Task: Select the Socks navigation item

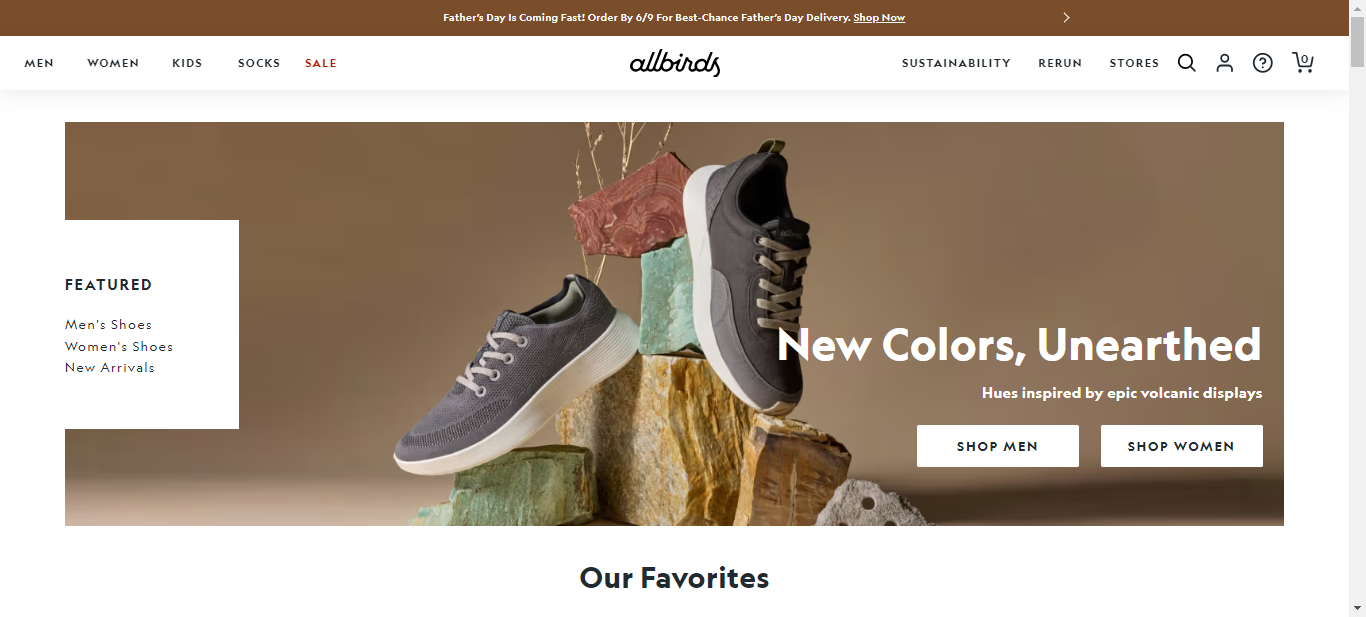Action: coord(259,63)
